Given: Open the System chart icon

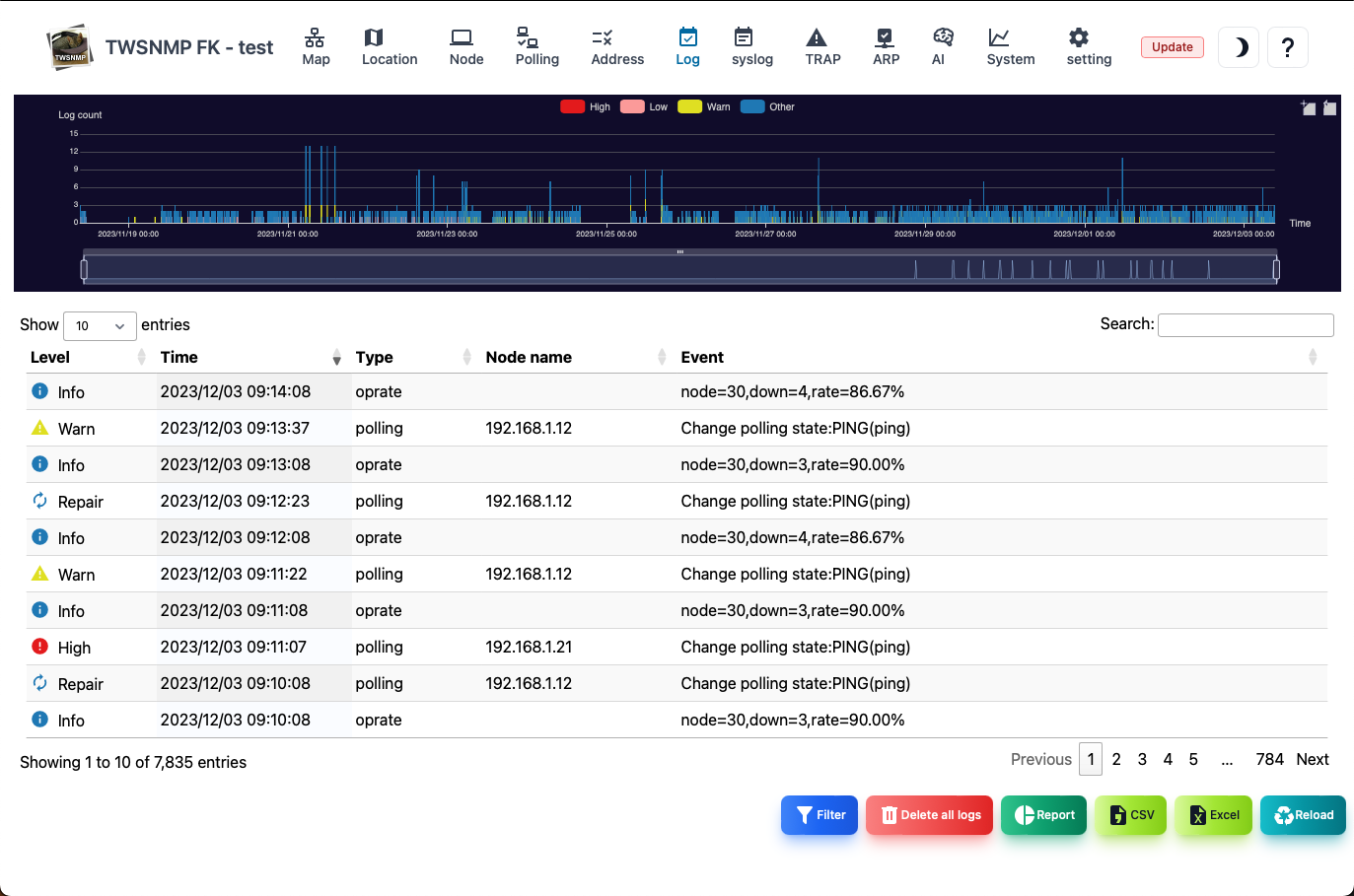Looking at the screenshot, I should (x=999, y=37).
